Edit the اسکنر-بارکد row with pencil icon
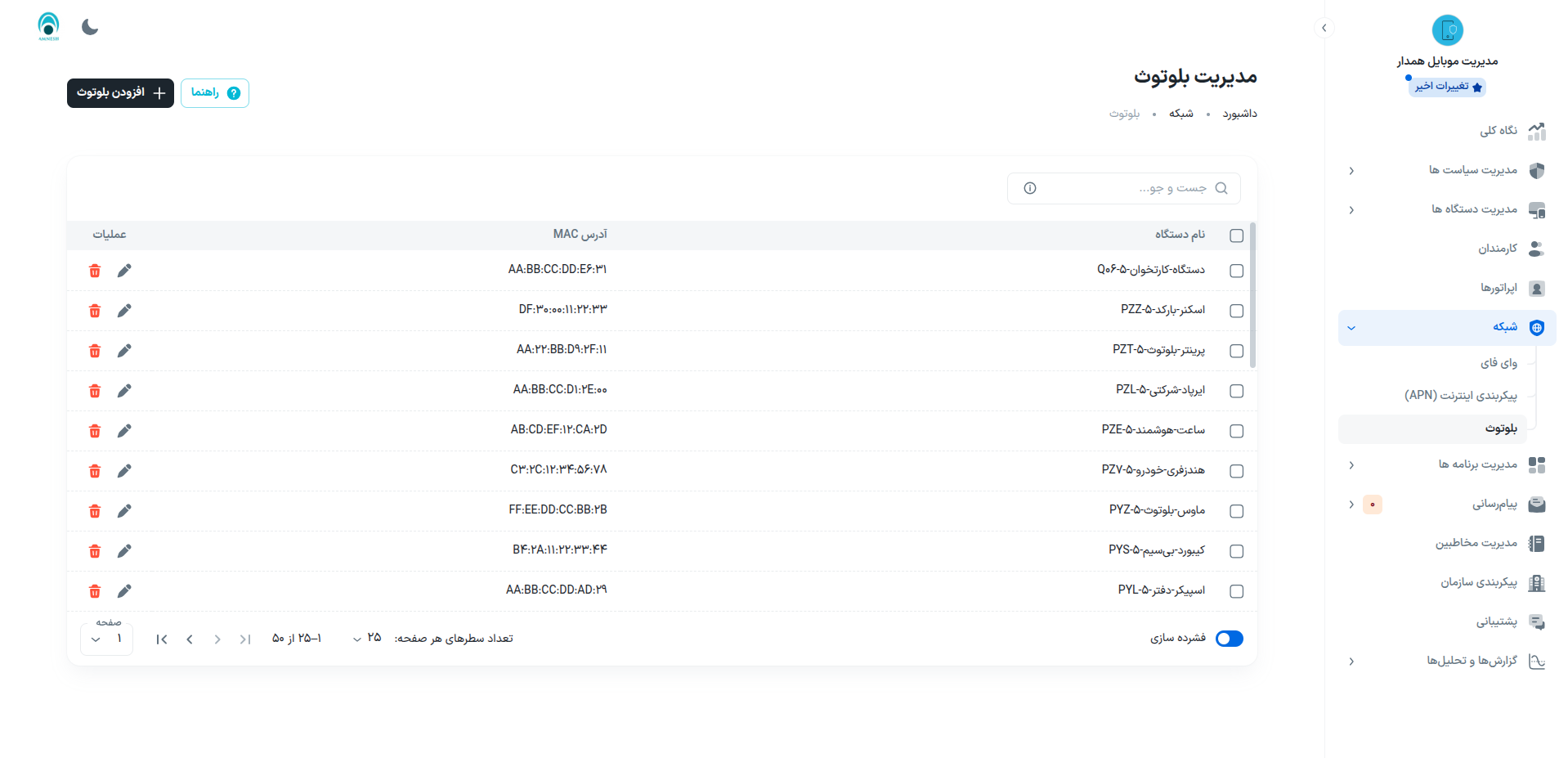The width and height of the screenshot is (1568, 758). 124,311
